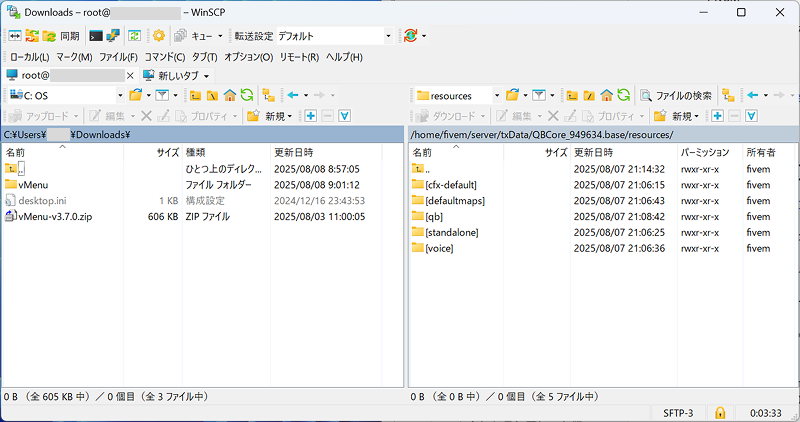Screen dimensions: 800x422
Task: Click the globe reconnect session icon
Action: coord(410,36)
